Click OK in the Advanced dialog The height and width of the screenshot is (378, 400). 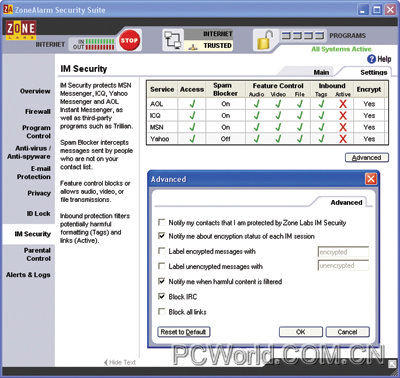pyautogui.click(x=301, y=332)
